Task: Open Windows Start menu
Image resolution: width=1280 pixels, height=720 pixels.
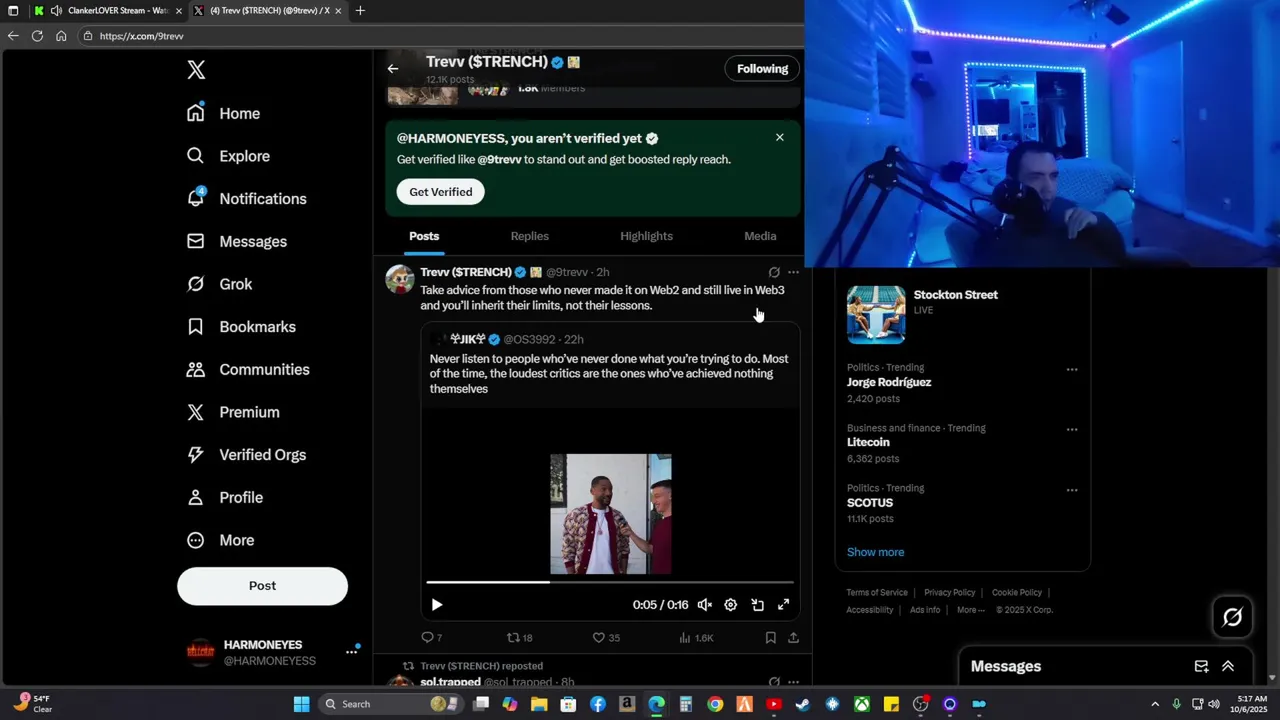Action: [301, 704]
